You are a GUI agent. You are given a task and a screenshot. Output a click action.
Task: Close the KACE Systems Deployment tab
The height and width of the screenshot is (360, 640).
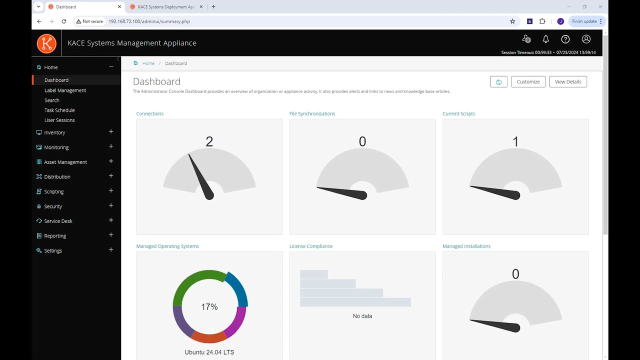click(201, 7)
